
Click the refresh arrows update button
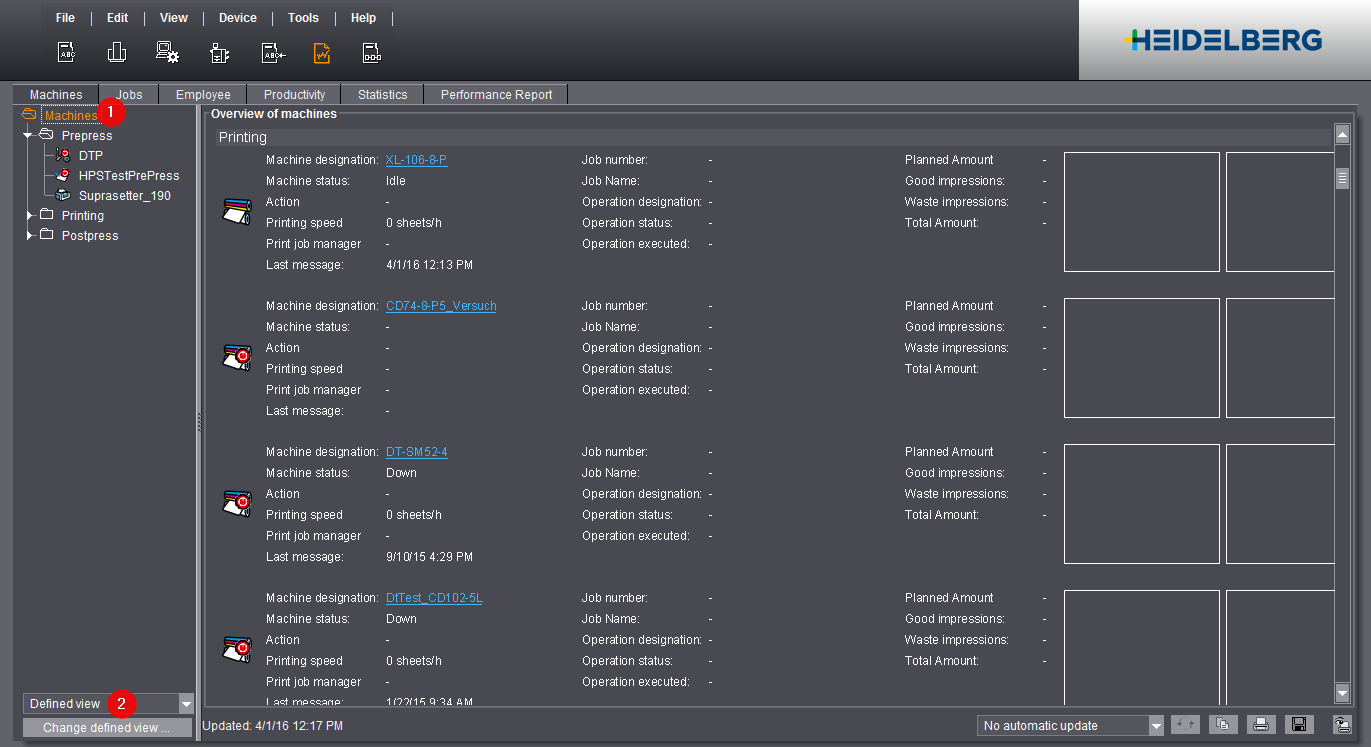click(1185, 725)
